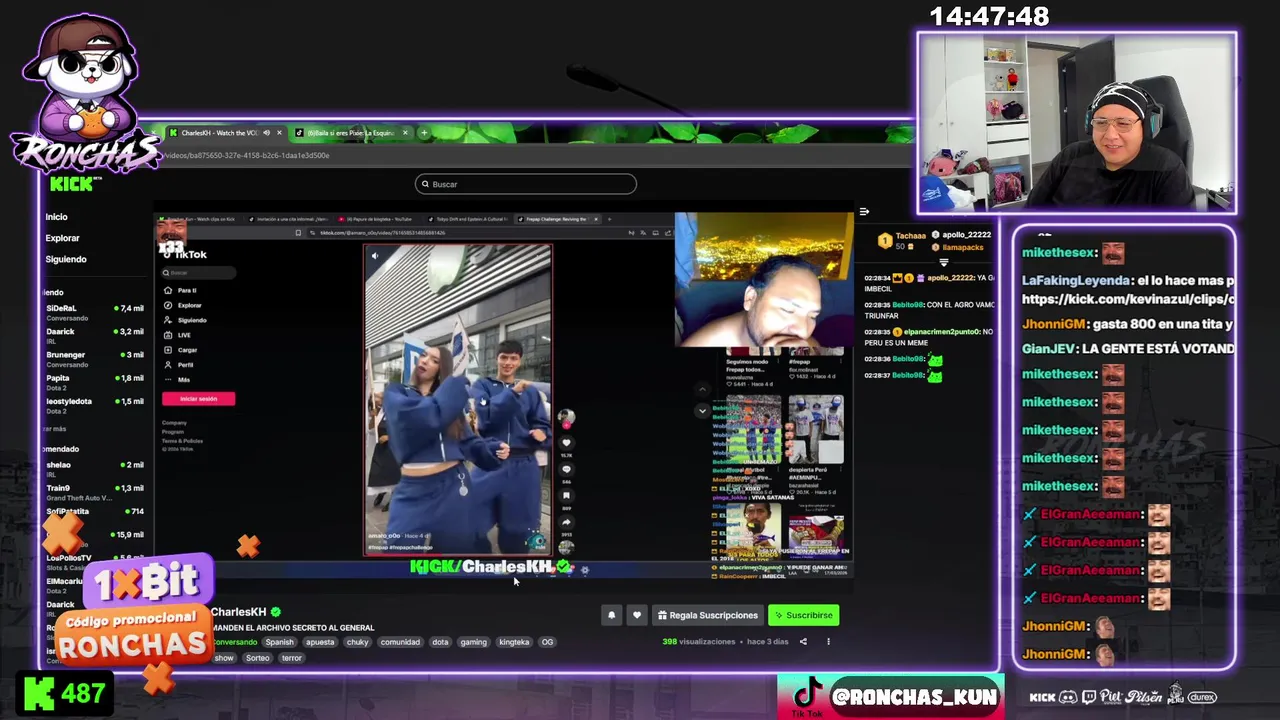Open SiDeRaL channel in followed list
The width and height of the screenshot is (1280, 720).
pyautogui.click(x=95, y=312)
